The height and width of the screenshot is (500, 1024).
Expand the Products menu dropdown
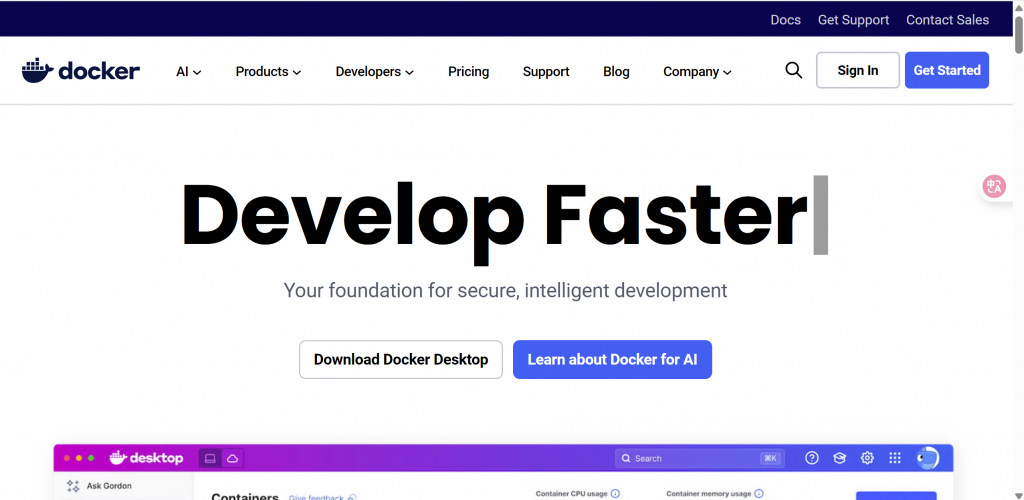point(268,72)
